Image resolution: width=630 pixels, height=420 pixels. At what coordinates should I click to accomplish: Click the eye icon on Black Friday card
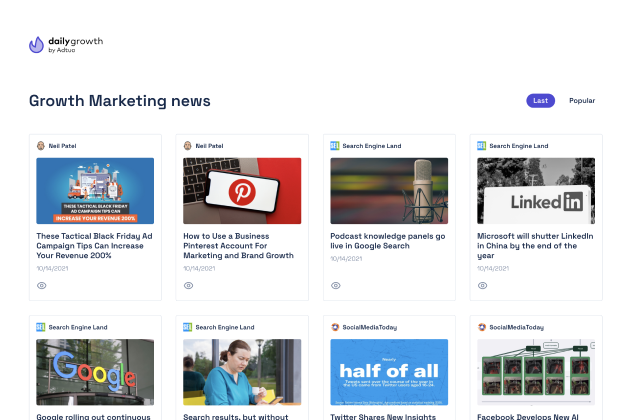[x=42, y=285]
